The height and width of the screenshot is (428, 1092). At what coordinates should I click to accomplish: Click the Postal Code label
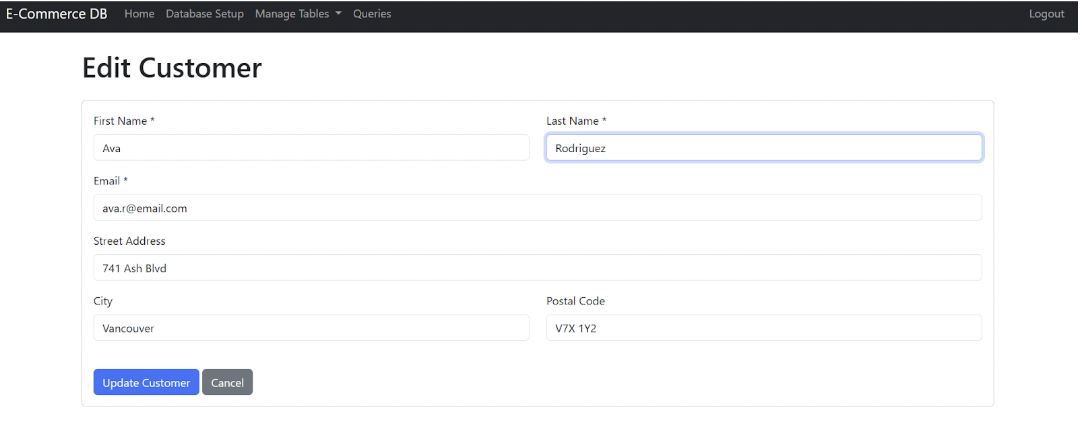(x=575, y=301)
